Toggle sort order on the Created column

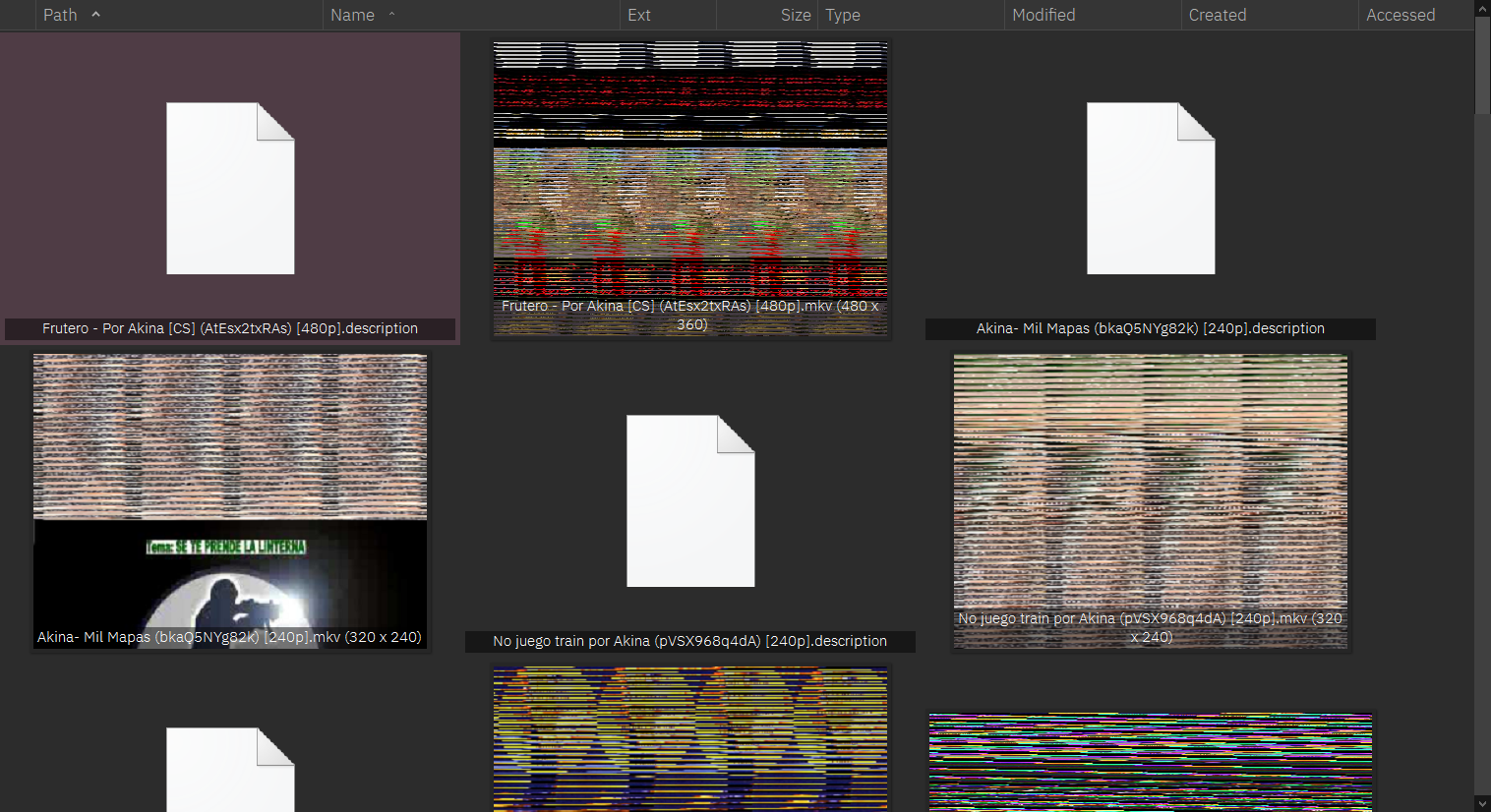click(x=1218, y=15)
